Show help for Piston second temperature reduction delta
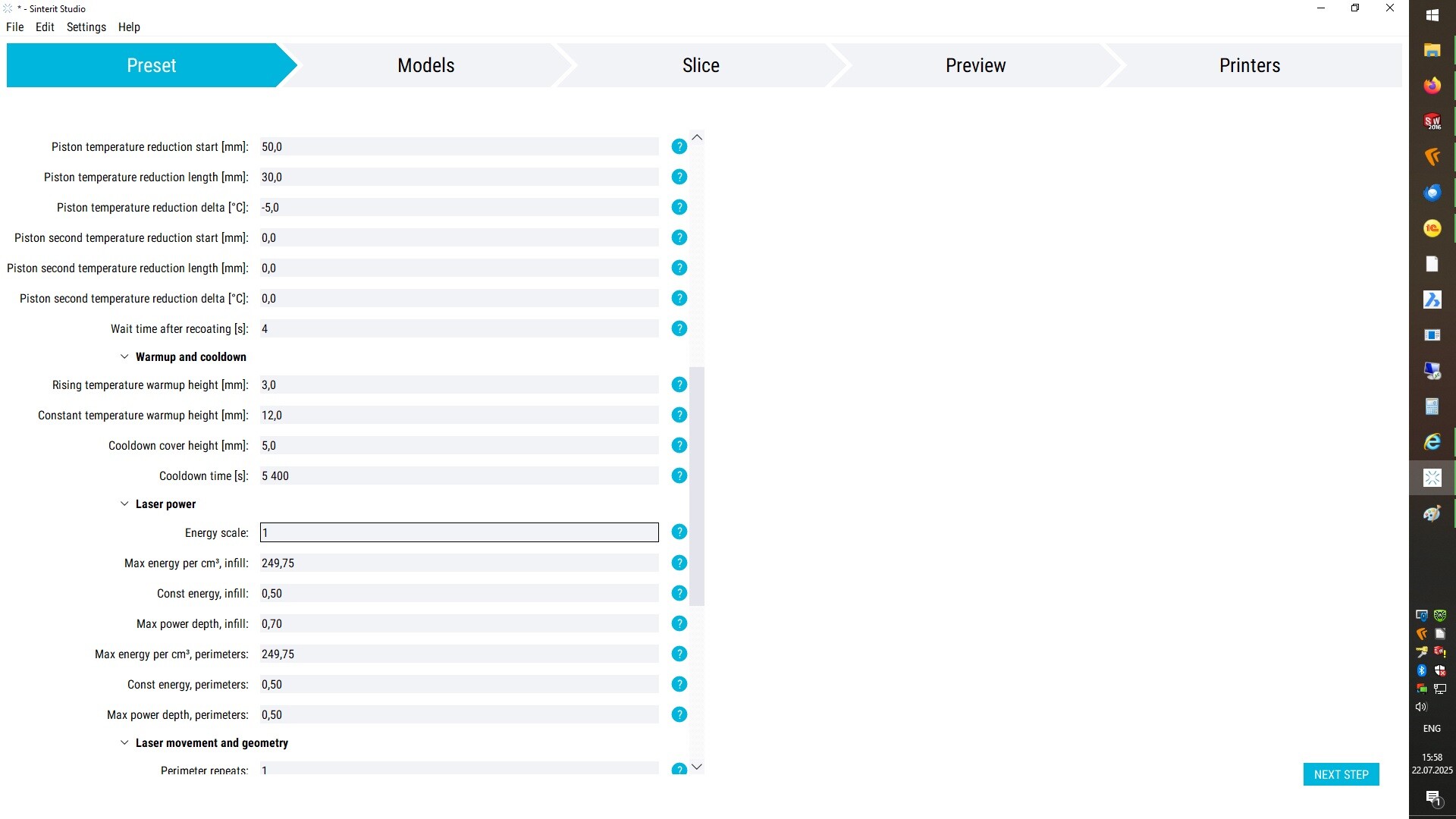 [x=679, y=298]
